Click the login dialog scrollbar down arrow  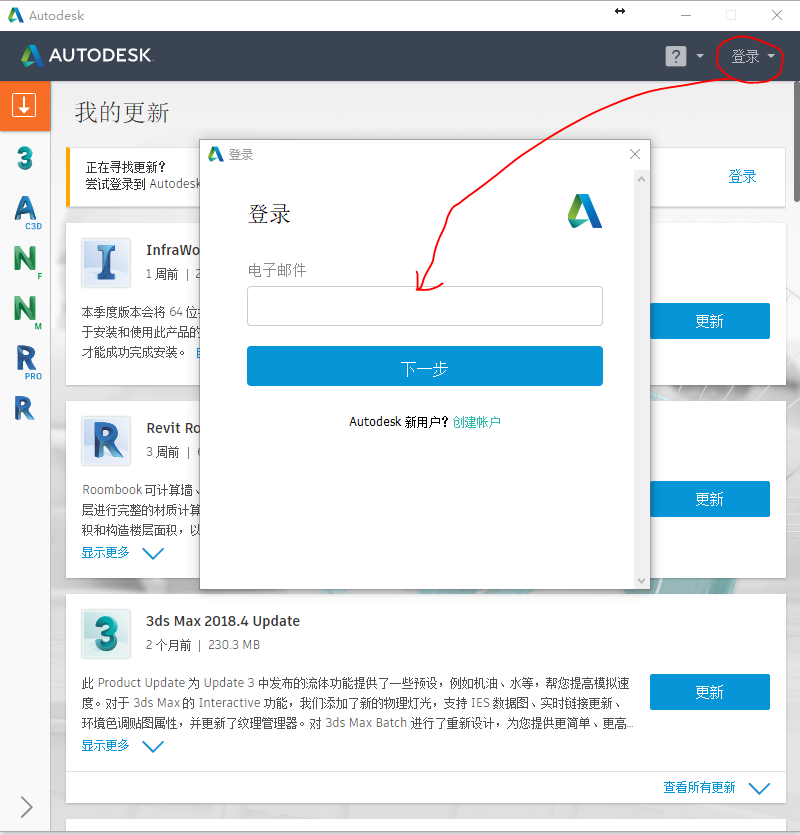click(x=641, y=580)
